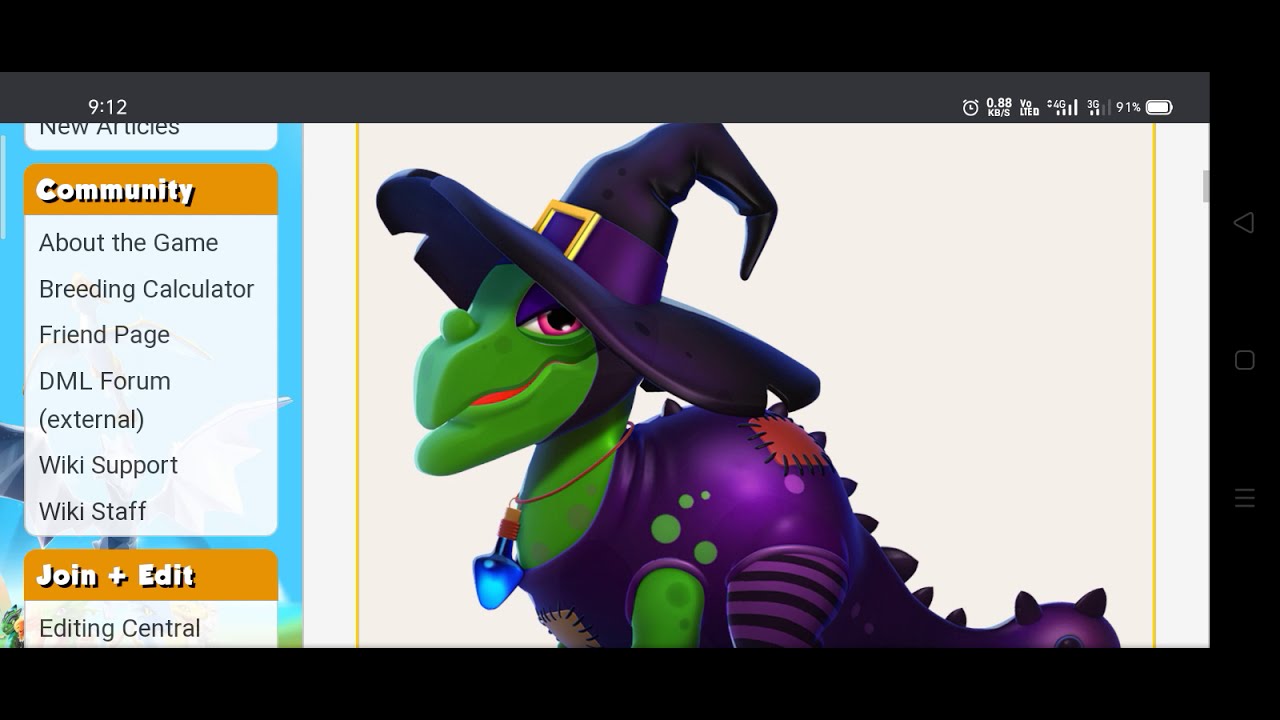Tap the 4G signal strength icon
The height and width of the screenshot is (720, 1280).
(x=1062, y=107)
